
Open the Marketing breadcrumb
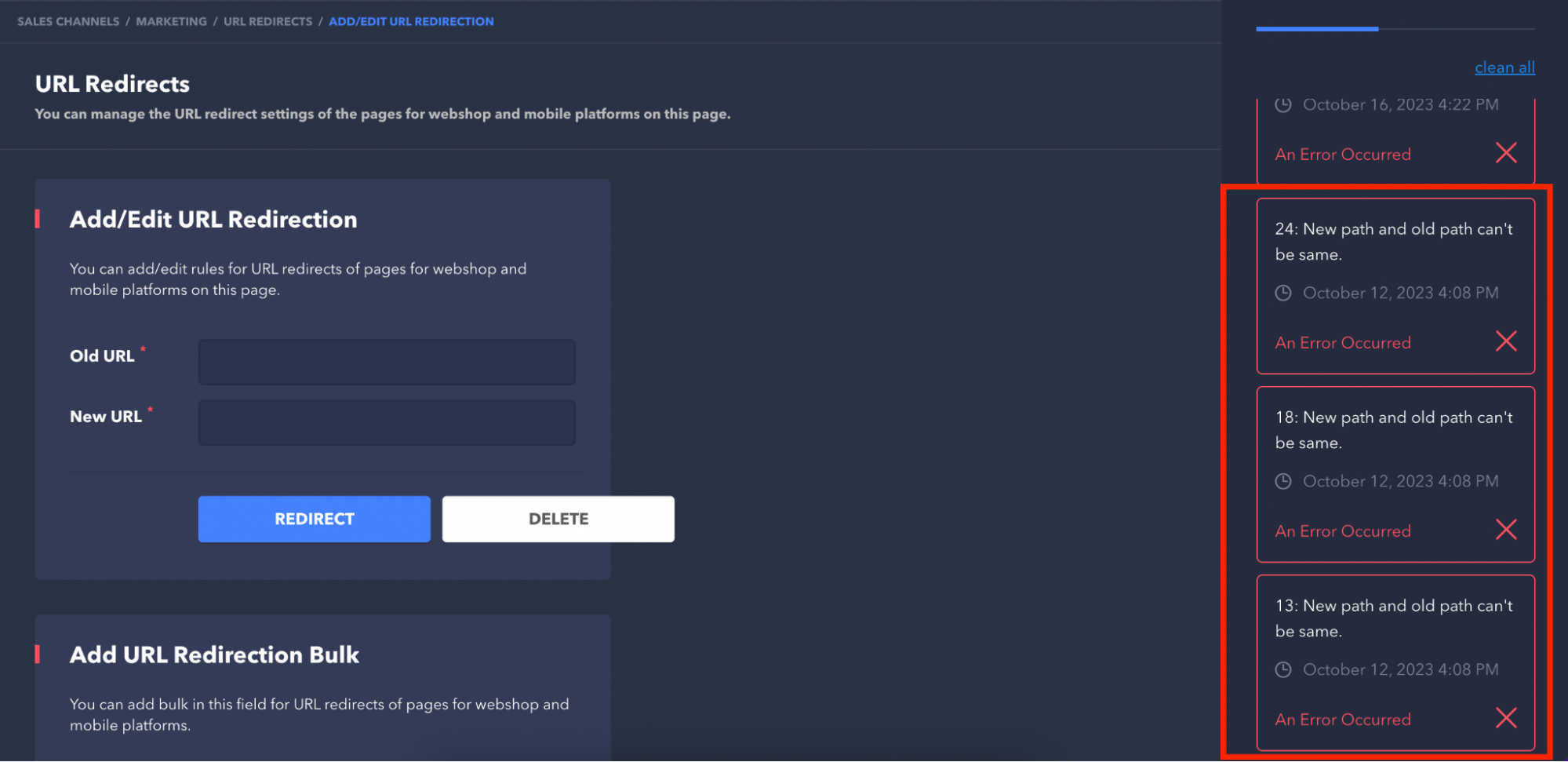(x=171, y=21)
